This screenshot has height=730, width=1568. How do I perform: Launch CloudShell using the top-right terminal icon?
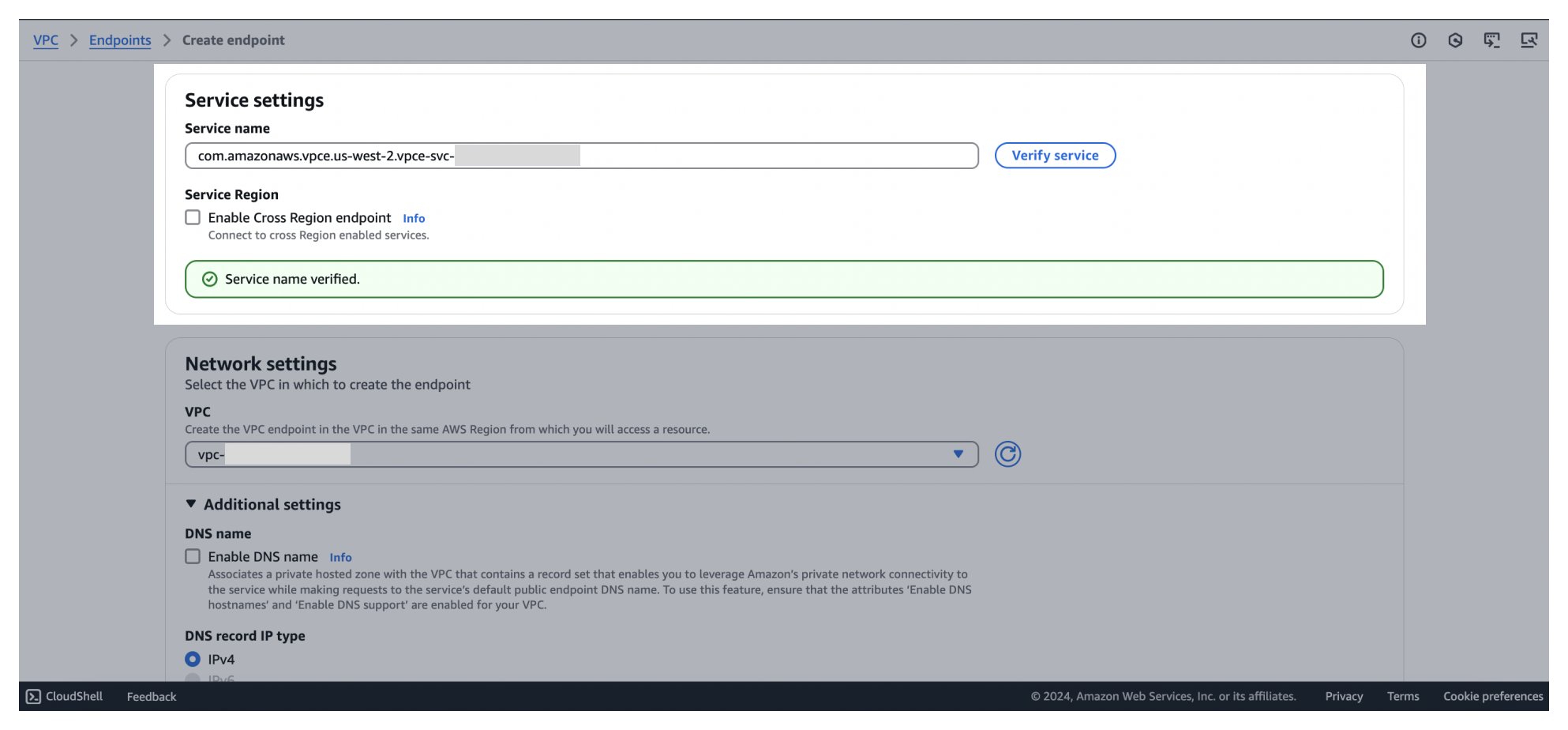pyautogui.click(x=1493, y=40)
